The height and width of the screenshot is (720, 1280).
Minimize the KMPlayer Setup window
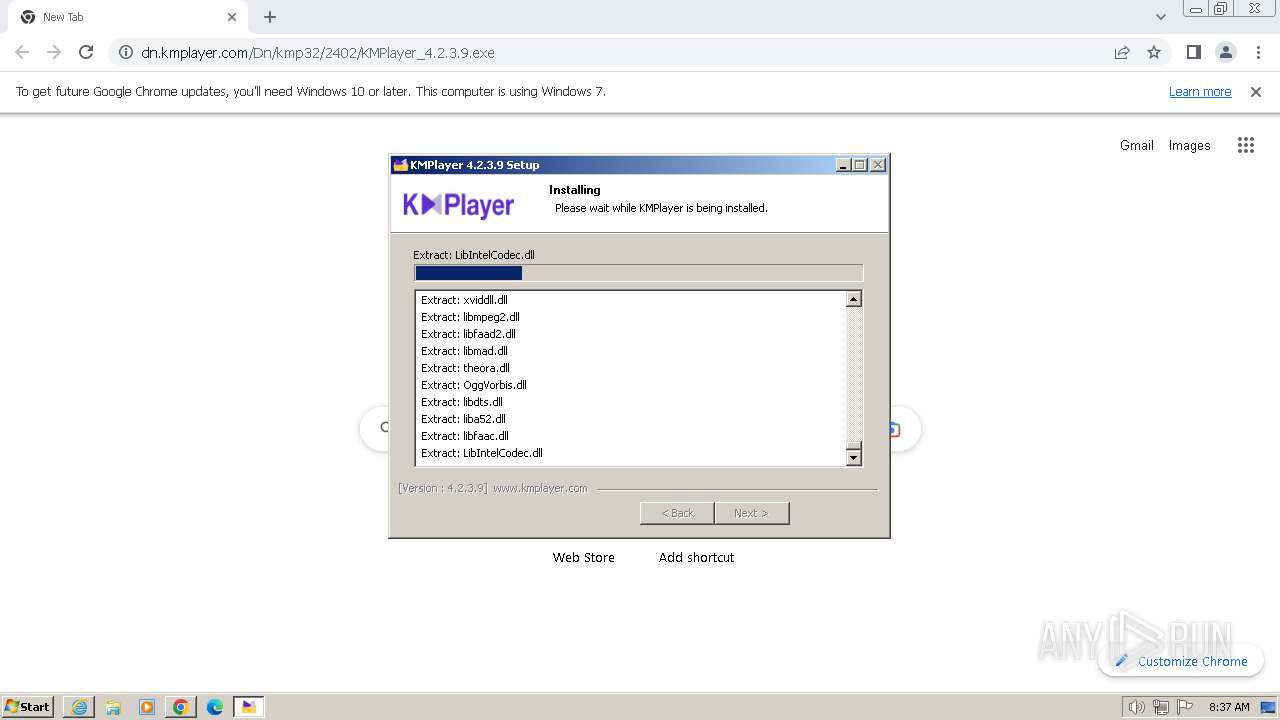coord(843,165)
